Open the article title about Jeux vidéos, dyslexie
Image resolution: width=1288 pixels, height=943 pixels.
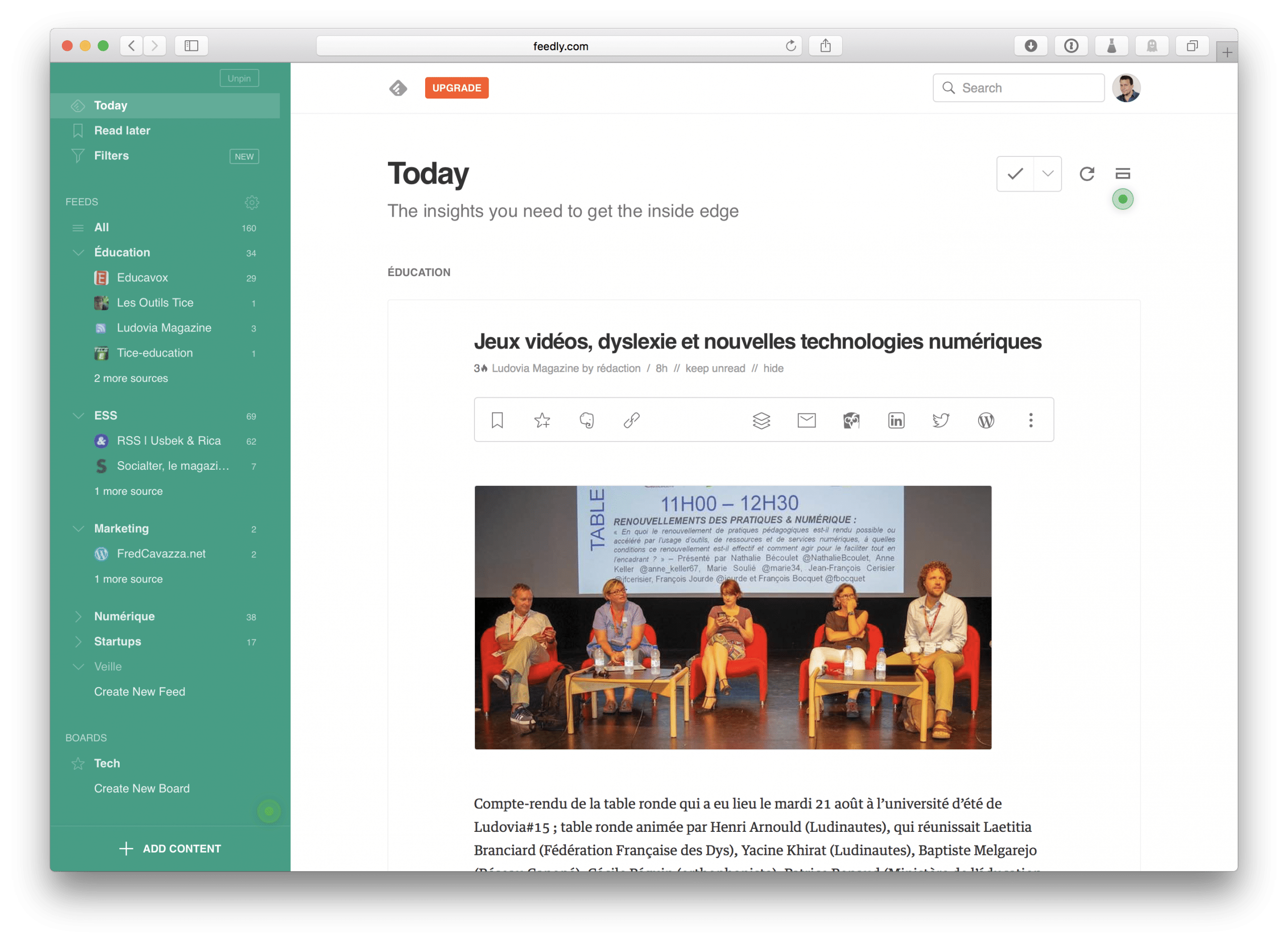(x=758, y=341)
